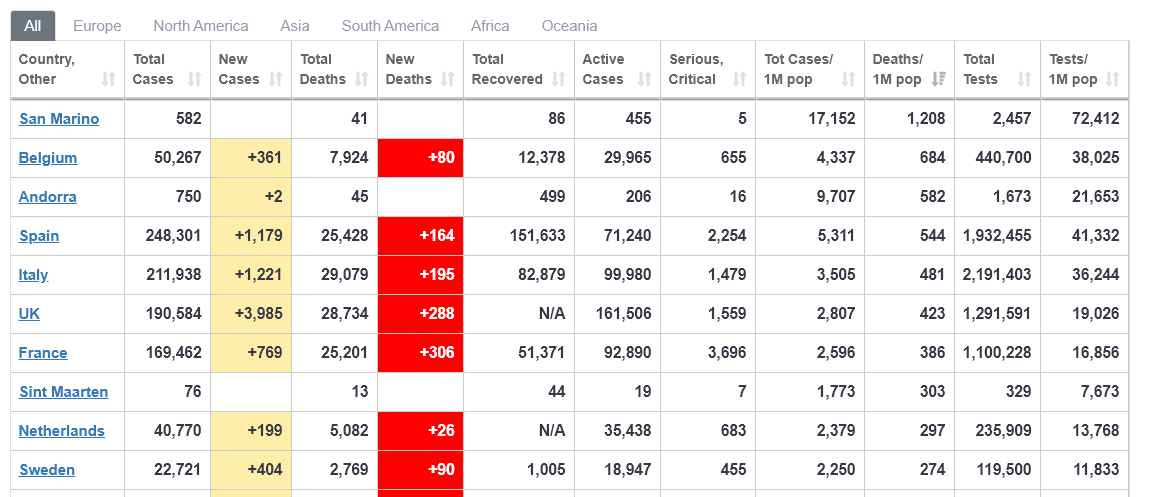Switch to the Oceania tab

click(569, 26)
